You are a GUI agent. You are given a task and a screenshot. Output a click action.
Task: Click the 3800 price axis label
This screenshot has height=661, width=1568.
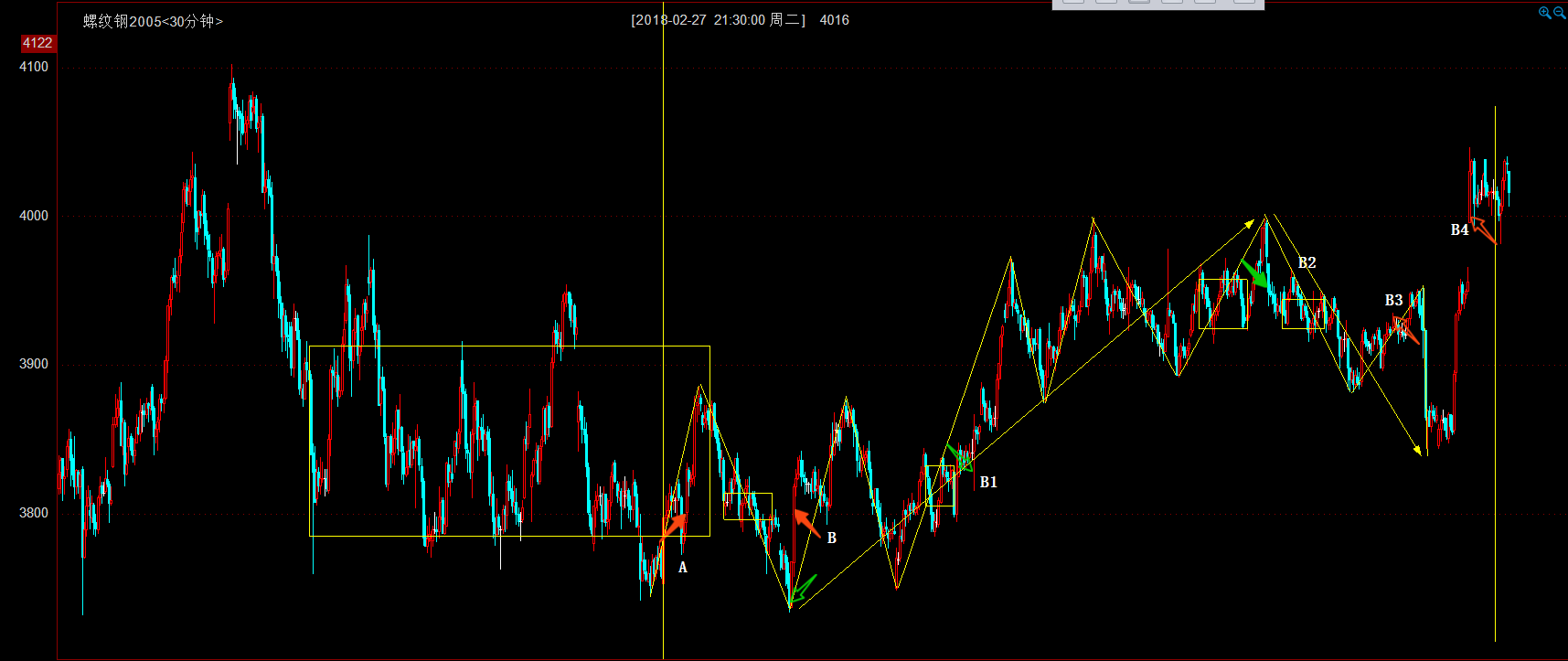pos(34,513)
